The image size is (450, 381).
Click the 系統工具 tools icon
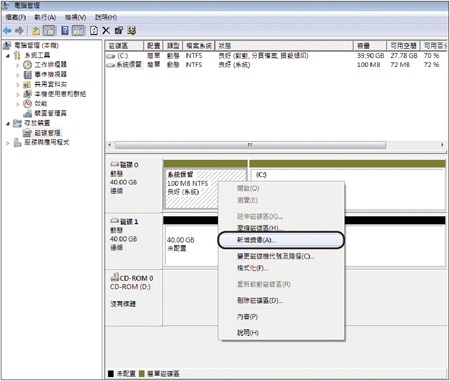click(17, 55)
